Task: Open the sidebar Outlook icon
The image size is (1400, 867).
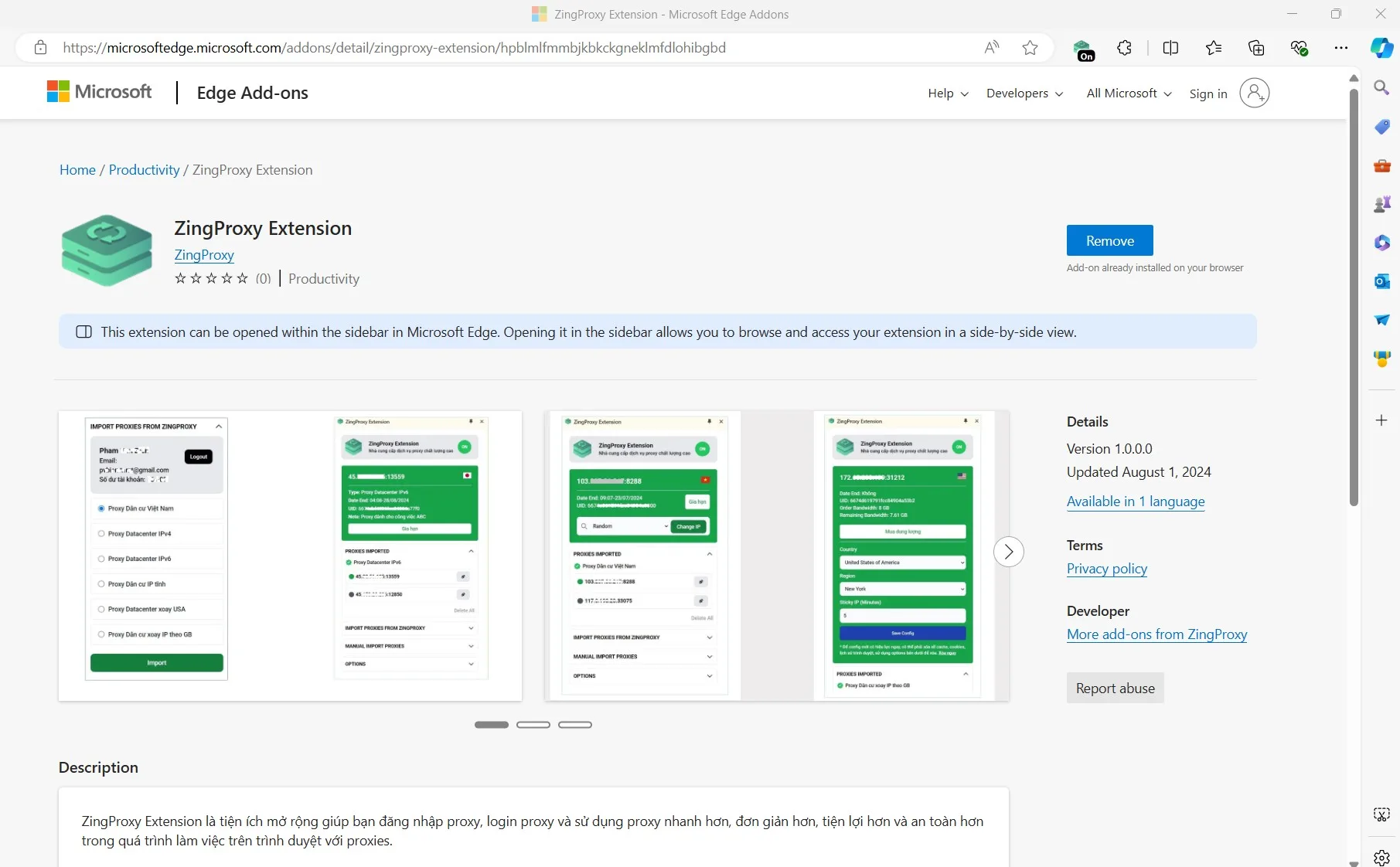Action: [x=1381, y=281]
